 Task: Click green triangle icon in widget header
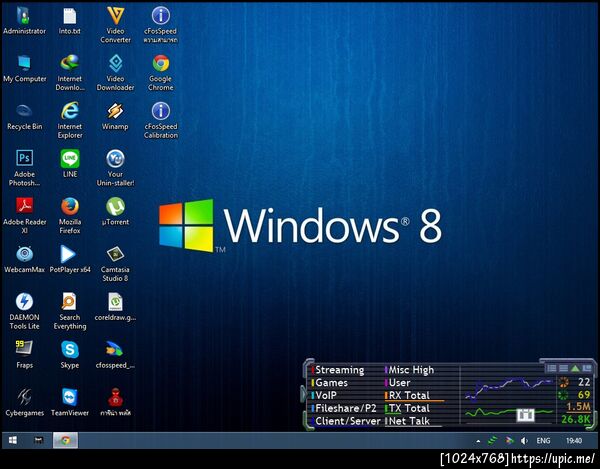575,368
